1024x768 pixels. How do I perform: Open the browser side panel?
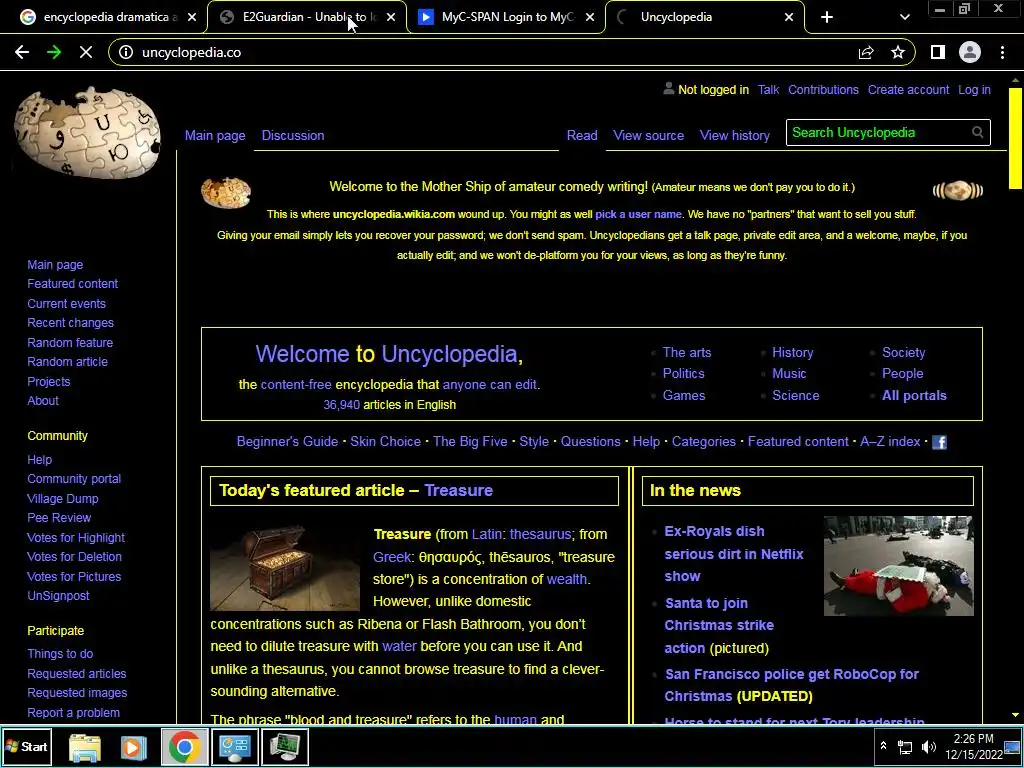(938, 52)
